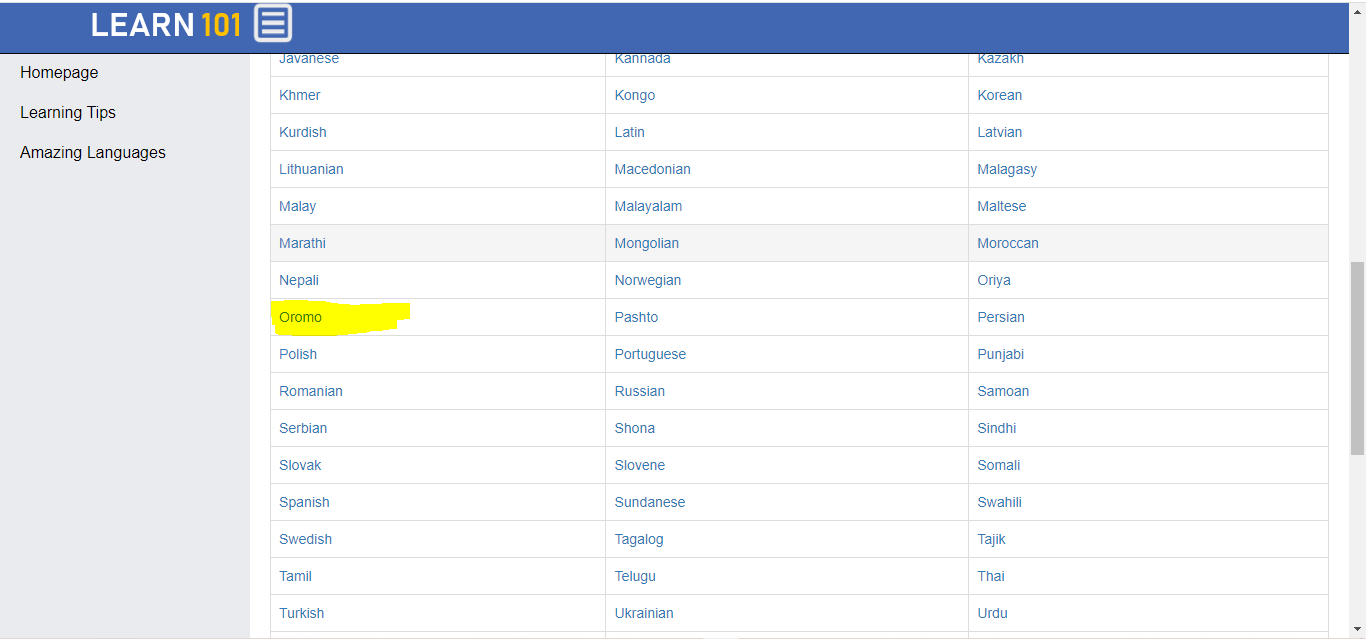Viewport: 1366px width, 639px height.
Task: Open the Spanish language page
Action: coord(304,502)
